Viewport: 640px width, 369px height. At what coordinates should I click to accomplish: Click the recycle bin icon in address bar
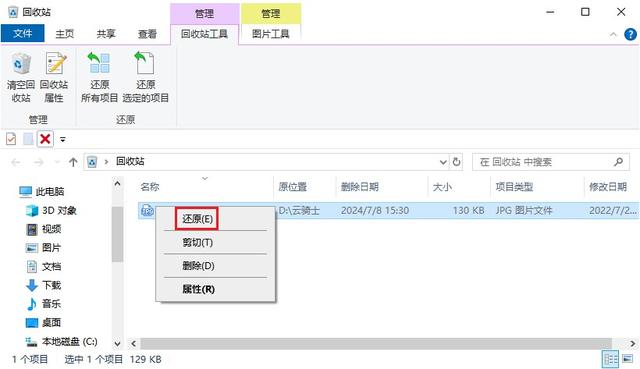(92, 162)
